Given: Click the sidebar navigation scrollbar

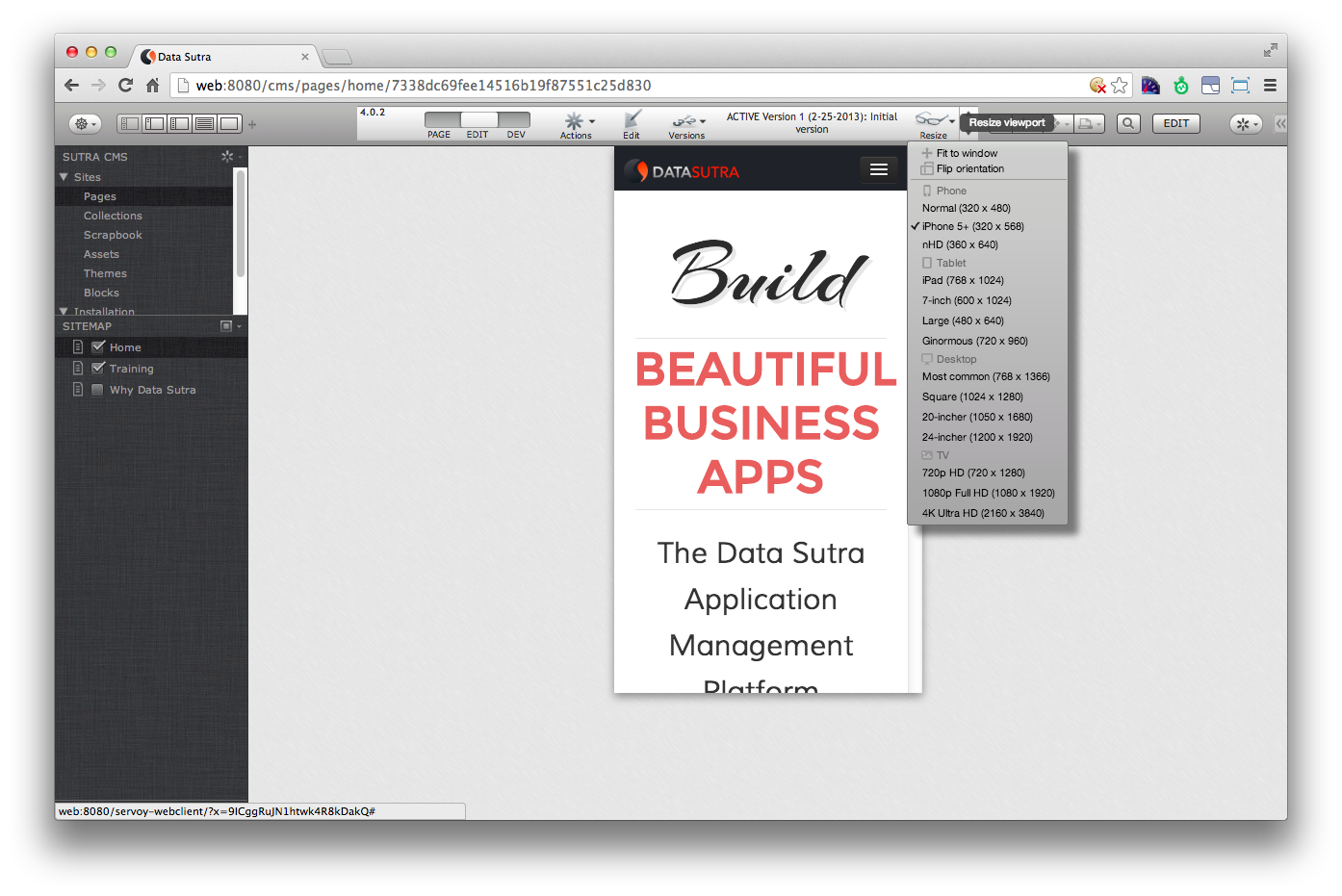Looking at the screenshot, I should [241, 223].
